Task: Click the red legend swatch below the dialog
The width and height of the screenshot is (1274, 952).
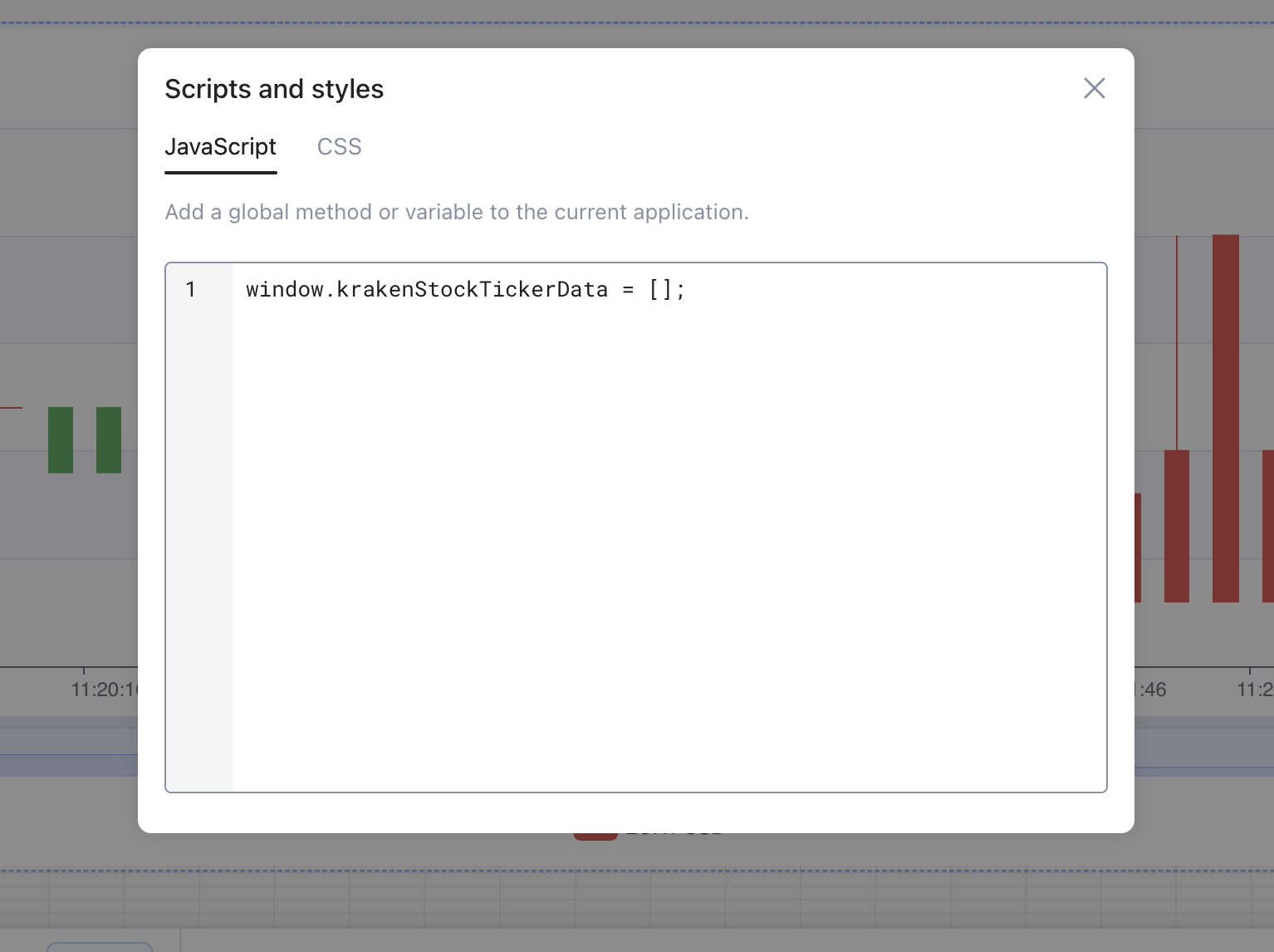Action: pyautogui.click(x=595, y=836)
